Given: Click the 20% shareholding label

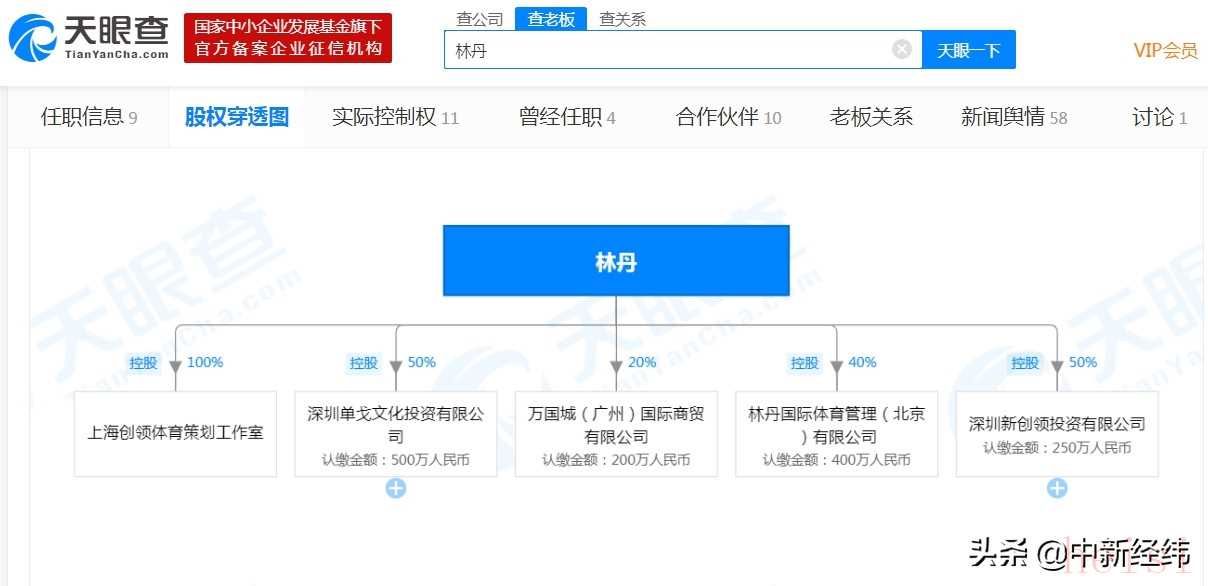Looking at the screenshot, I should 642,362.
